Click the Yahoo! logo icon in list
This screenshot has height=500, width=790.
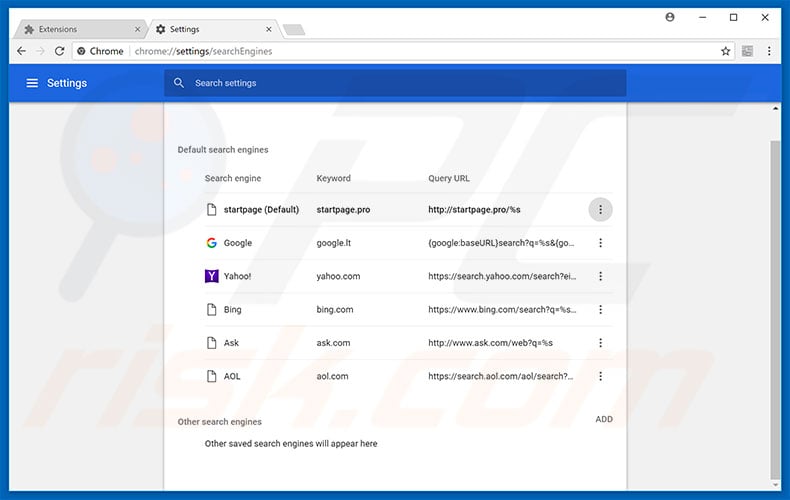tap(211, 276)
